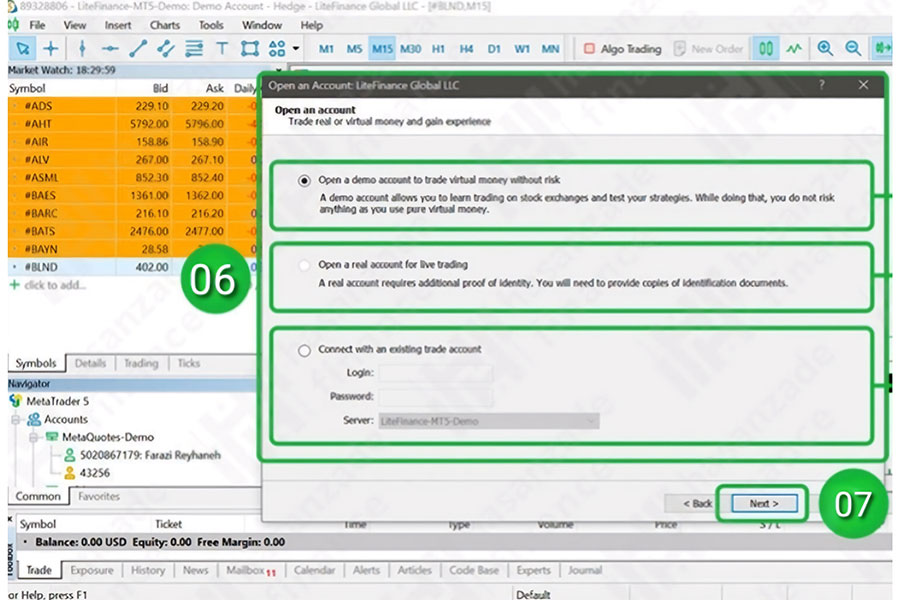The image size is (900, 600).
Task: Collapse the MetaQuotes-Demo tree node
Action: (x=34, y=438)
